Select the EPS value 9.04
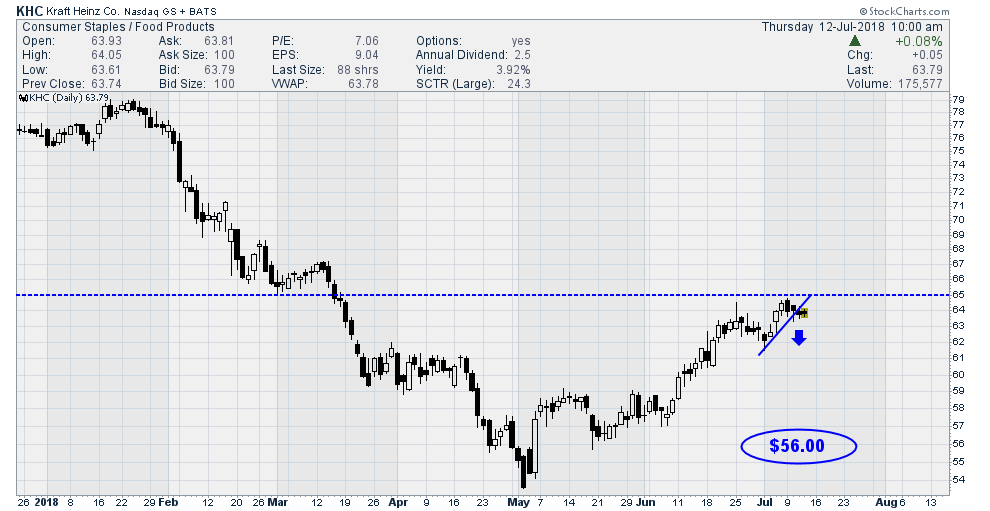990x511 pixels. tap(366, 55)
